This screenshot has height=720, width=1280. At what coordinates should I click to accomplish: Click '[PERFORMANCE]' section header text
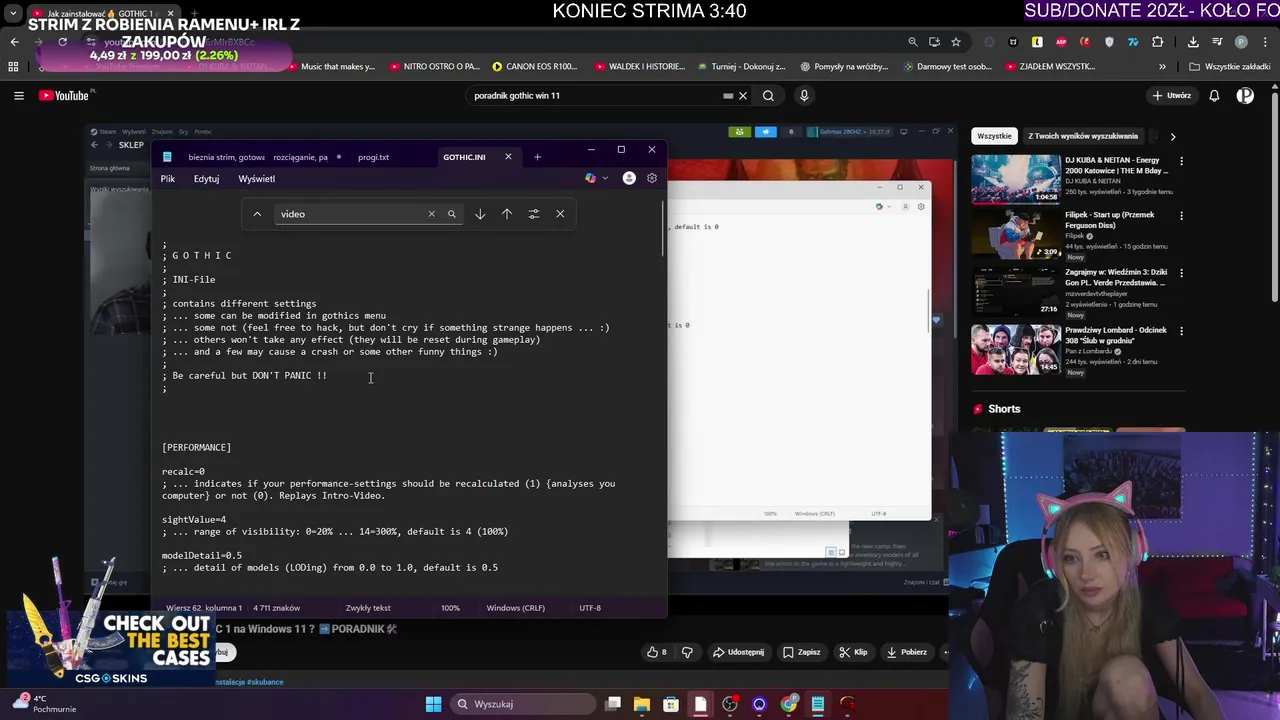(197, 447)
